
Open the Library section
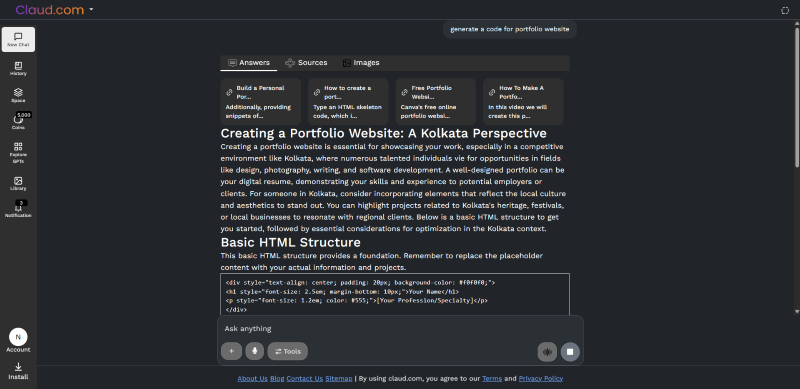click(x=18, y=183)
